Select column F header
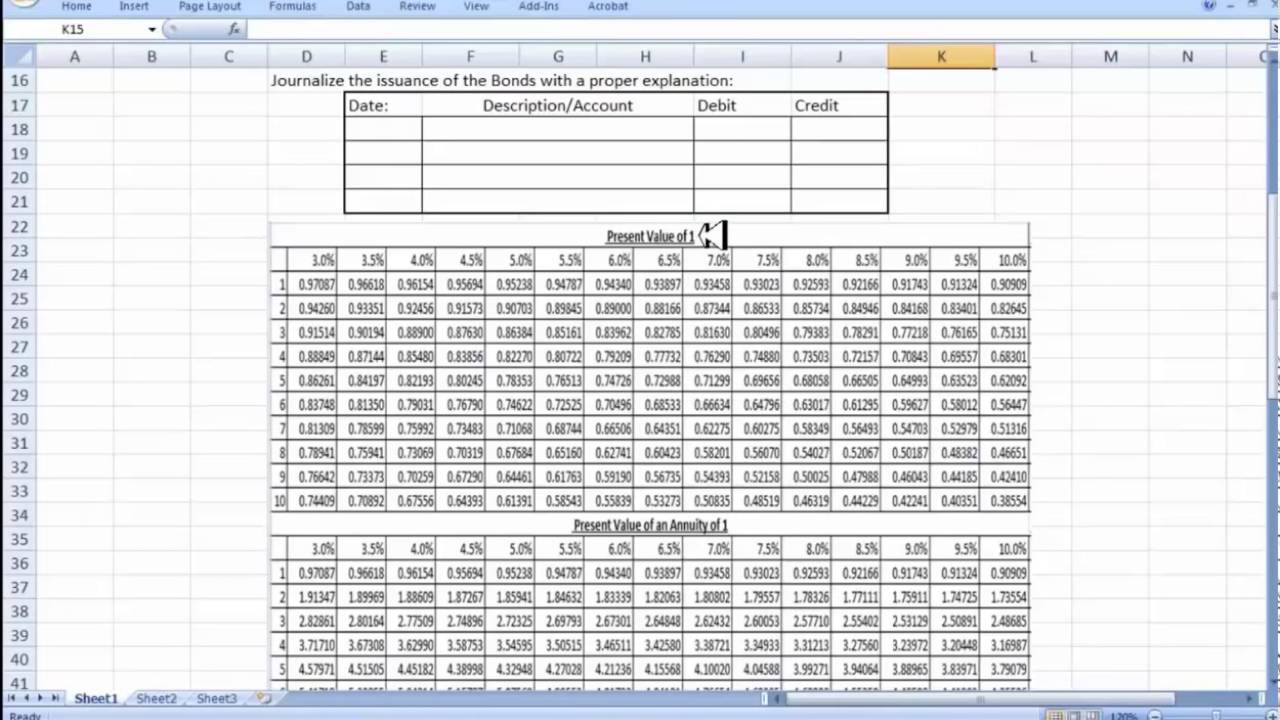 470,57
